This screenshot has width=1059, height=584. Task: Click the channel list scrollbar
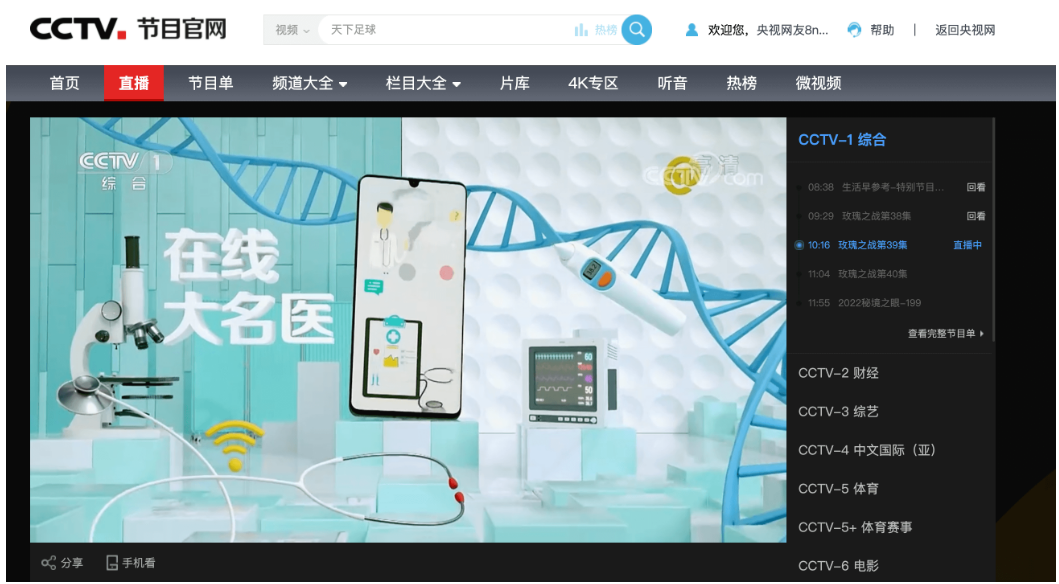(993, 230)
